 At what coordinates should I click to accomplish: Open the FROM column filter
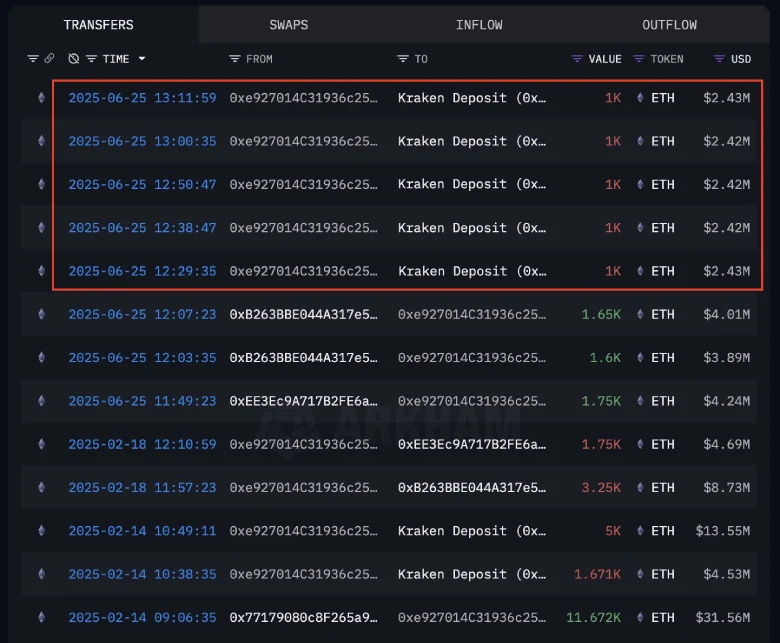click(235, 59)
